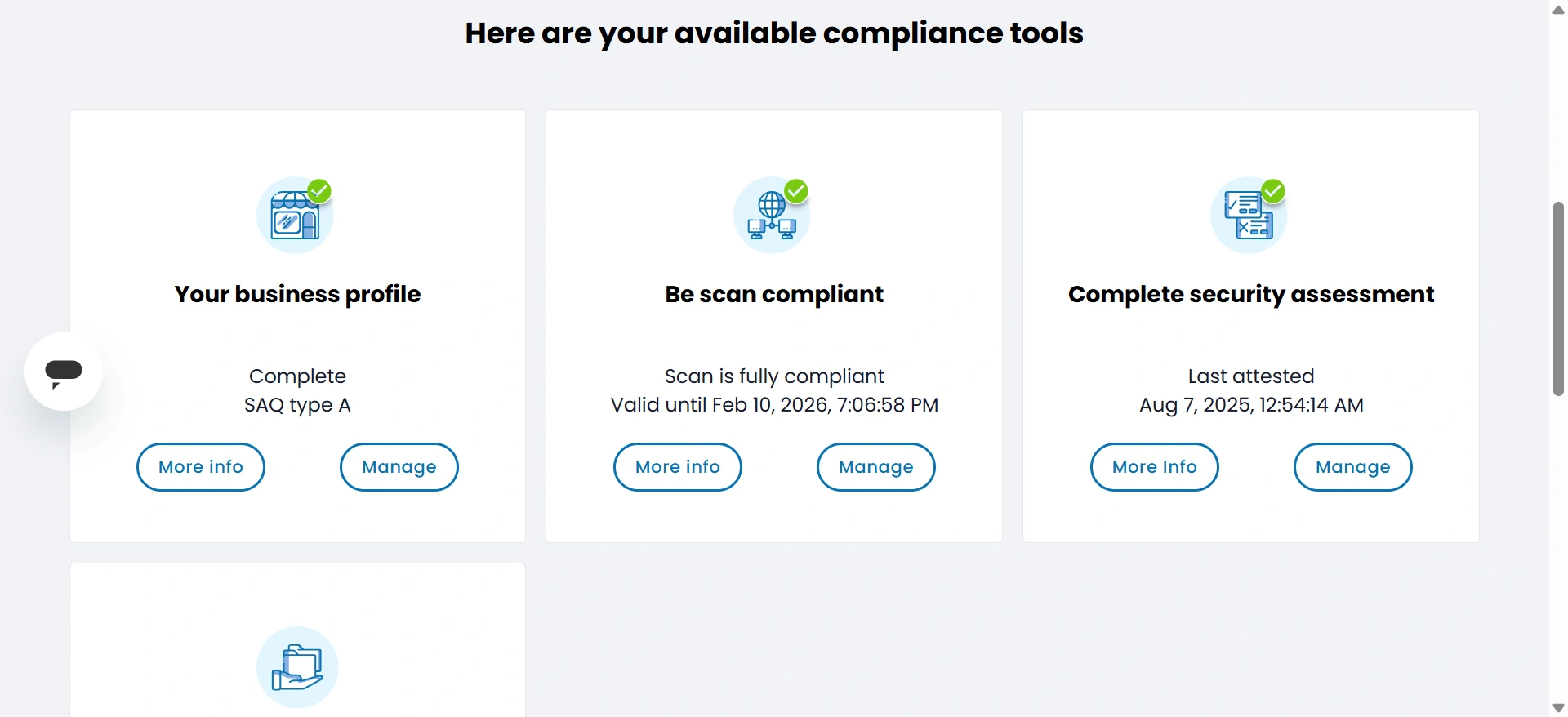Open More info for business profile

click(201, 467)
